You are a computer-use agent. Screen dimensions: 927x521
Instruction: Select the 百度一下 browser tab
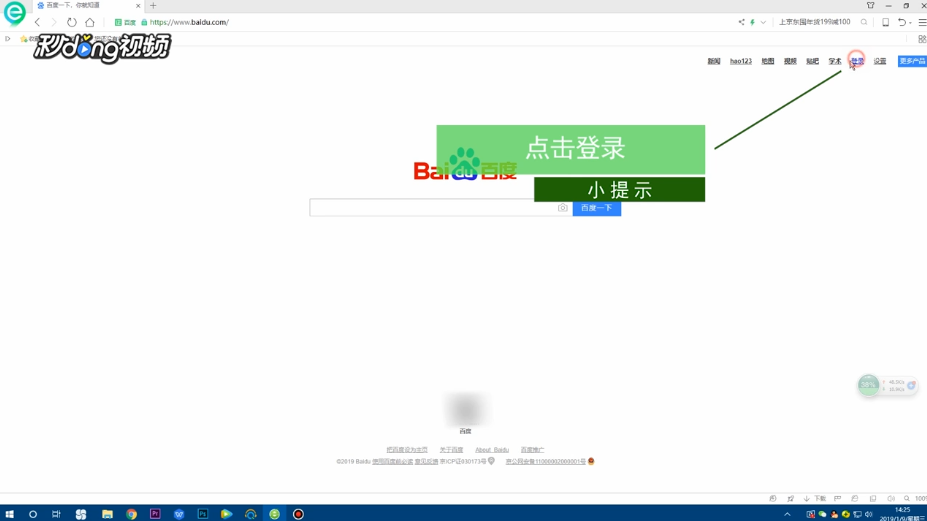(86, 5)
